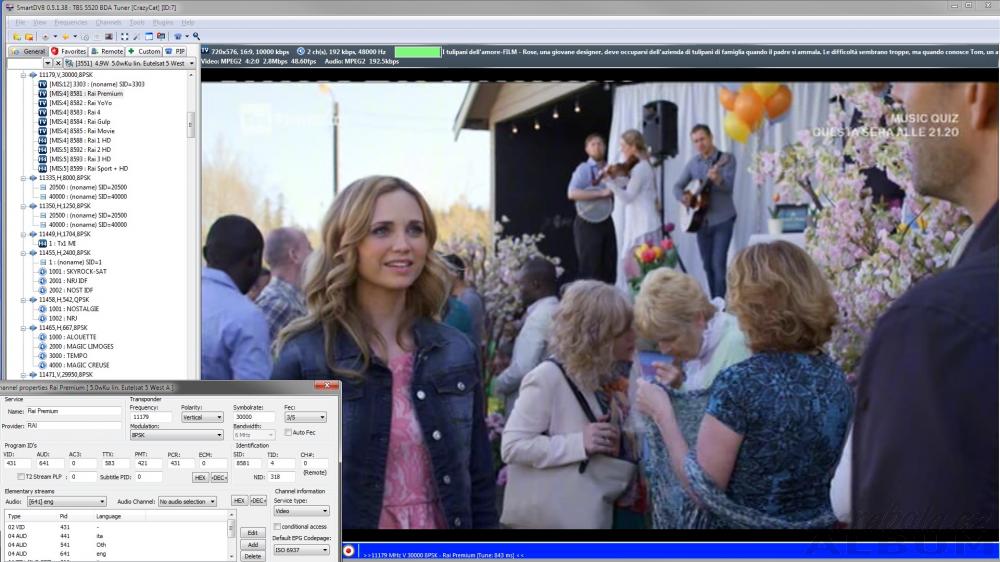Toggle Auto Fec checkbox

[288, 433]
